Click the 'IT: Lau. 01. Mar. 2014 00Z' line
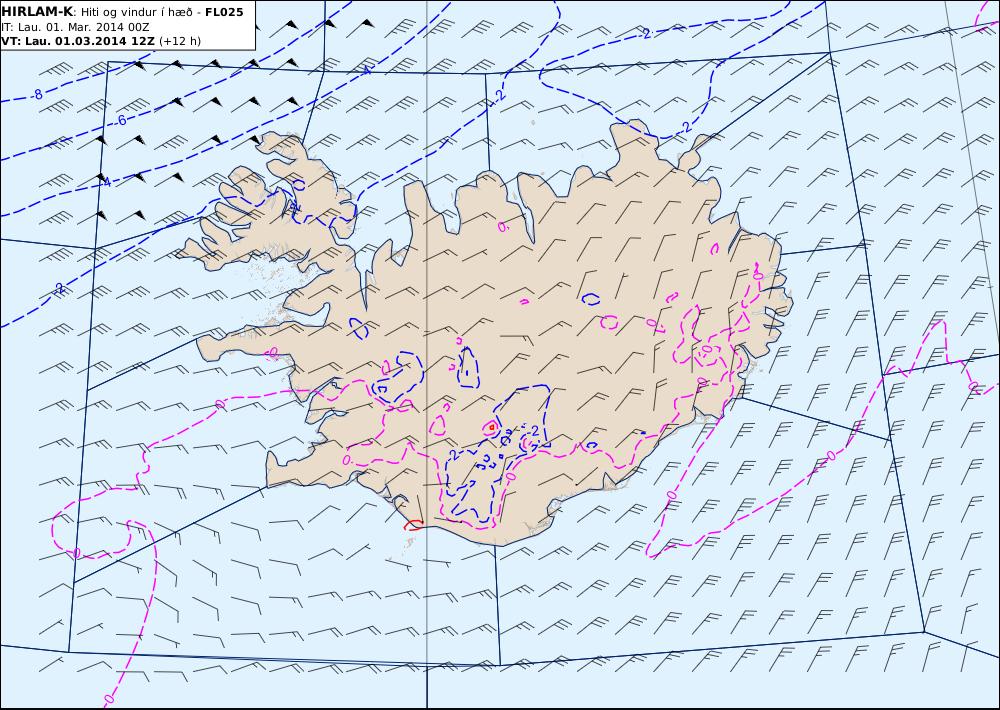 75,27
